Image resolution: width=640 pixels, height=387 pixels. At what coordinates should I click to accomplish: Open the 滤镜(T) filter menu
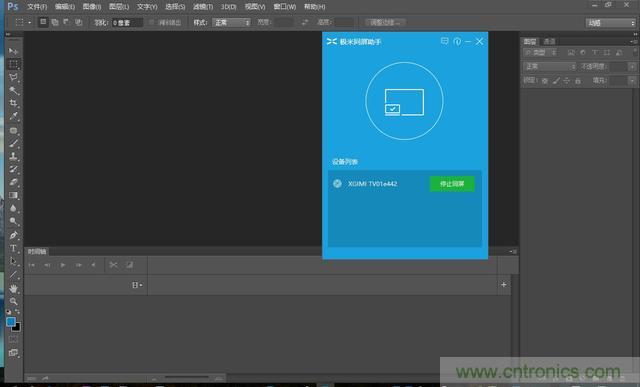click(x=203, y=7)
